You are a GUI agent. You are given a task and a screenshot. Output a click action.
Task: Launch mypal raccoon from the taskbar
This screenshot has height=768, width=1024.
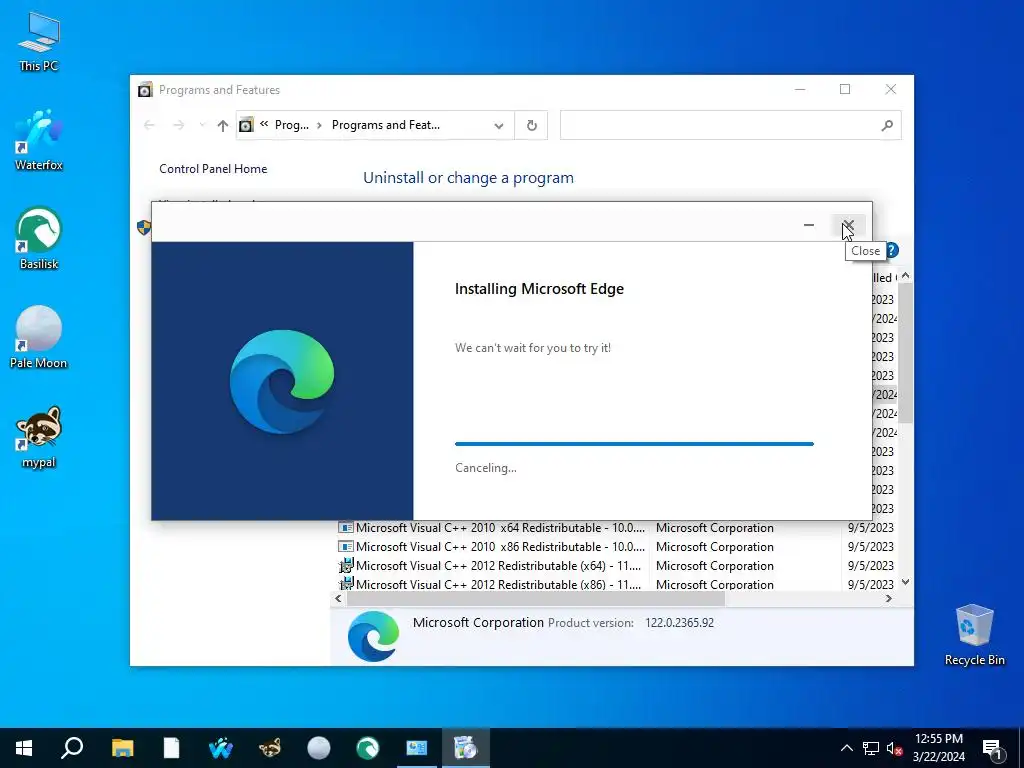[270, 748]
